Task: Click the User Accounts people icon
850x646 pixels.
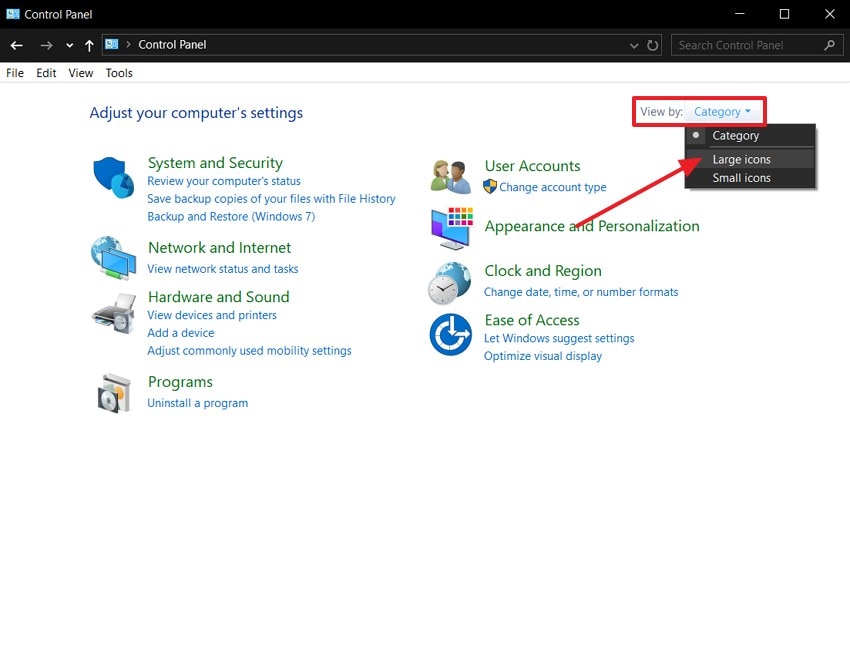Action: 451,177
